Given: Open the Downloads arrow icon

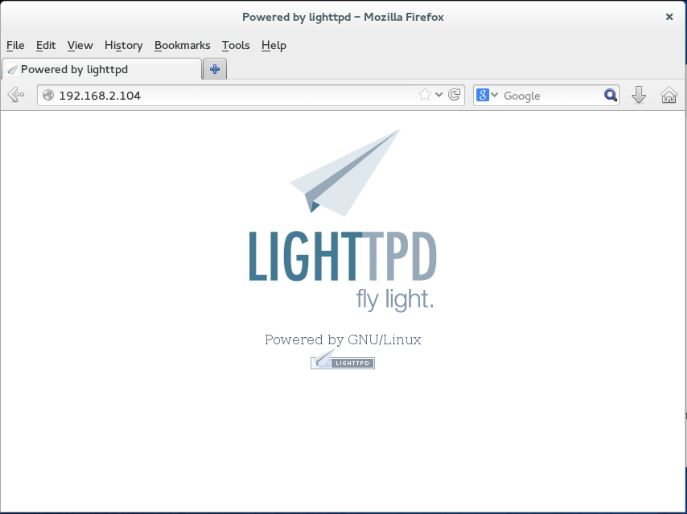Looking at the screenshot, I should point(639,95).
